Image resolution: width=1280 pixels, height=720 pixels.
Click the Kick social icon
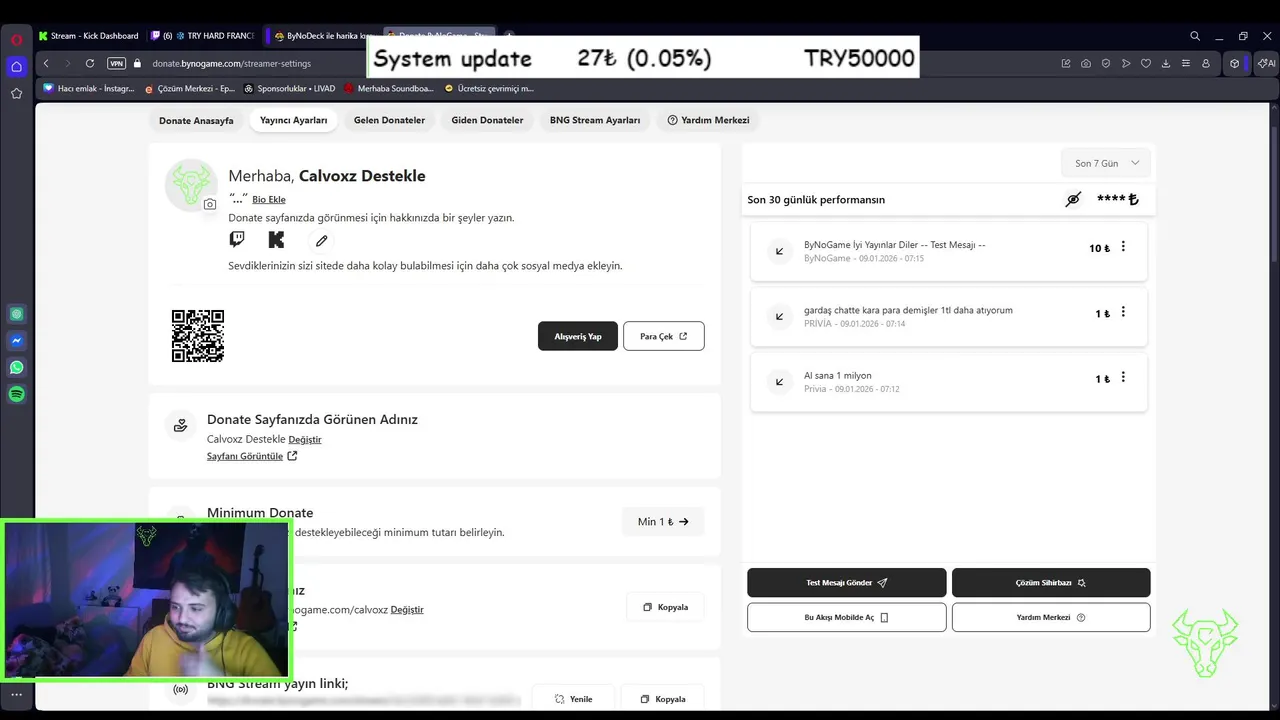(x=276, y=239)
